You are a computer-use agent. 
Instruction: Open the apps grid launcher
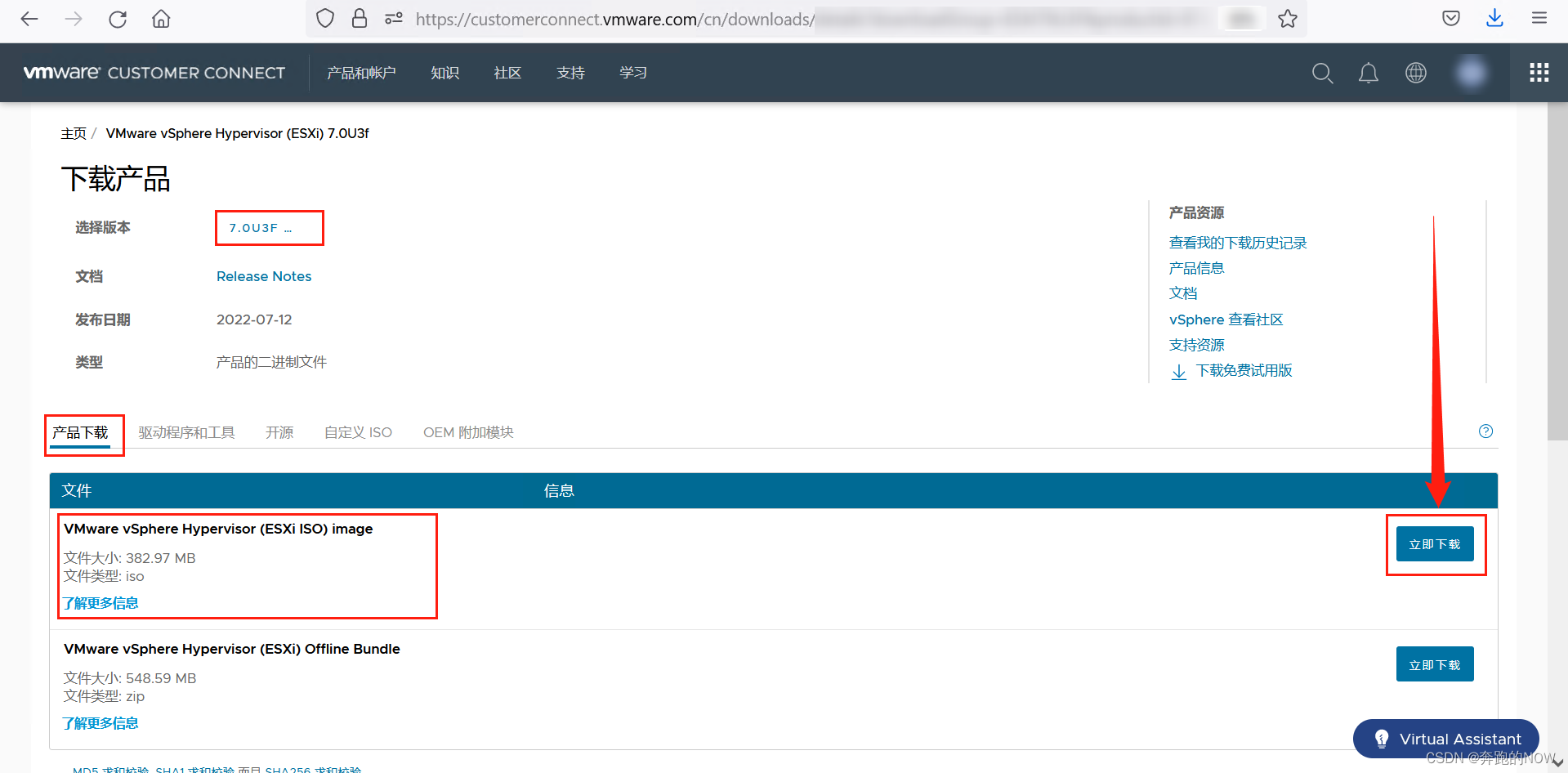[x=1539, y=73]
